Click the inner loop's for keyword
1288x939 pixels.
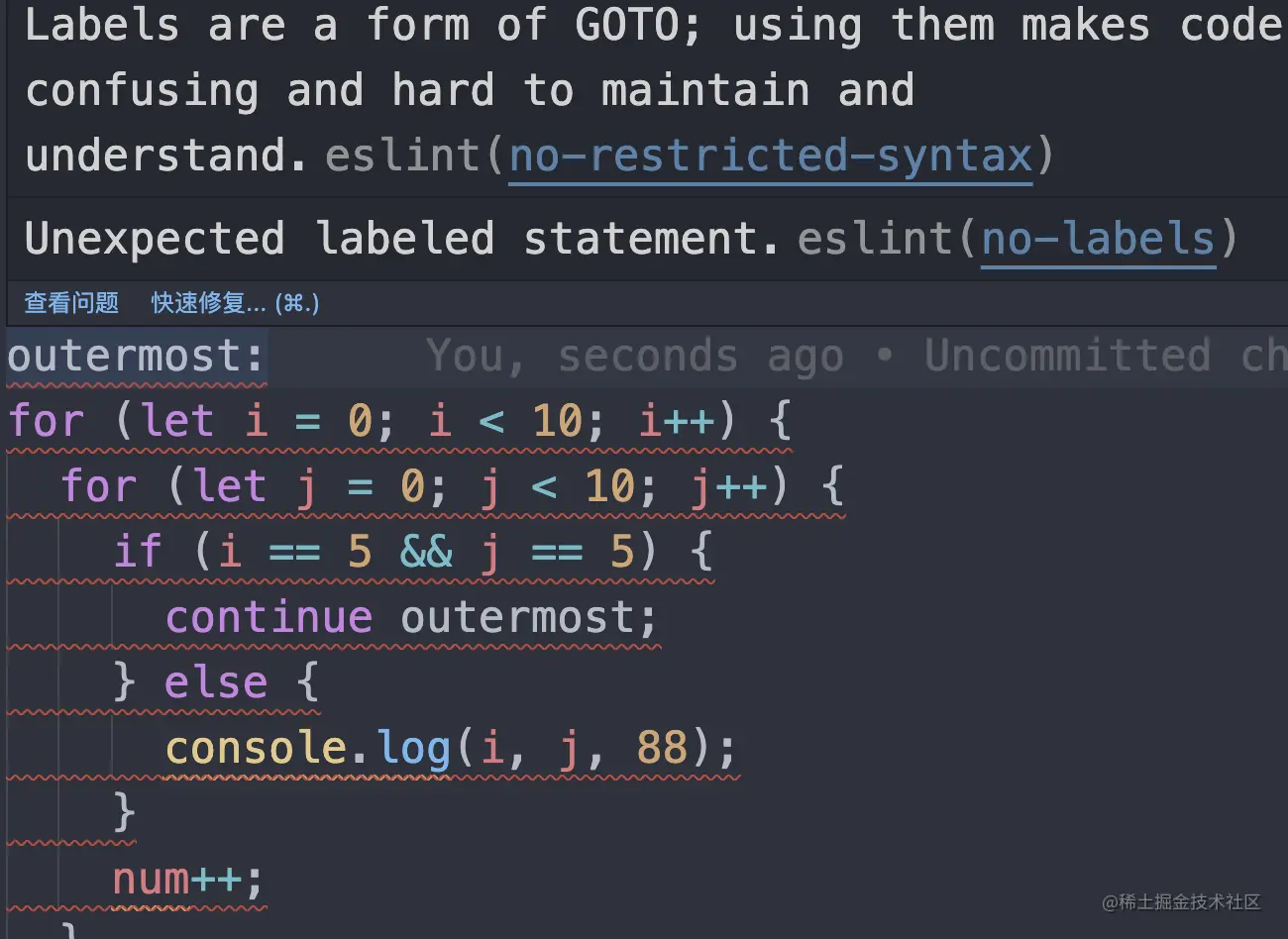click(x=98, y=486)
